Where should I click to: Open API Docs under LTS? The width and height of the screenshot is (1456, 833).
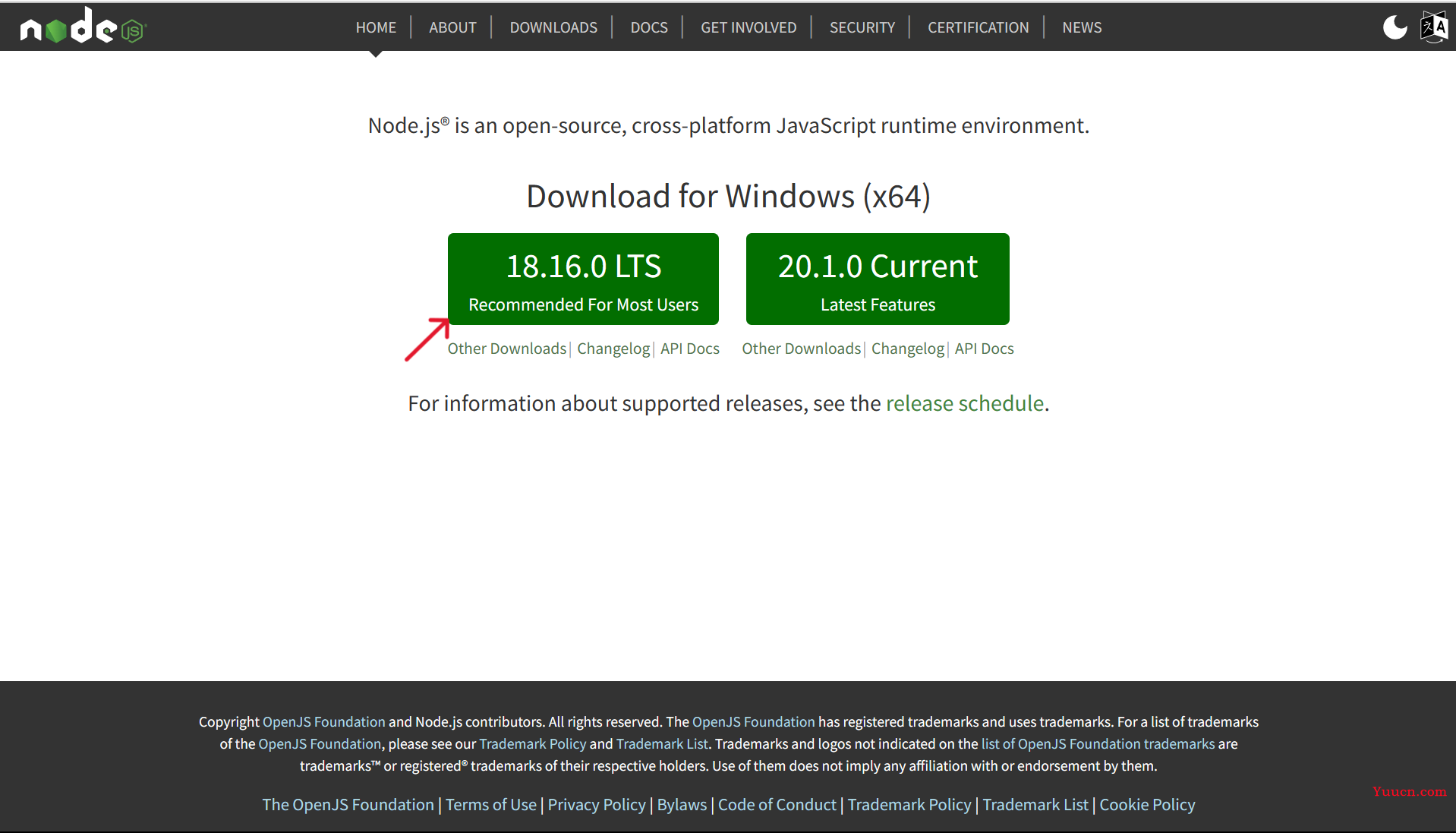[690, 349]
